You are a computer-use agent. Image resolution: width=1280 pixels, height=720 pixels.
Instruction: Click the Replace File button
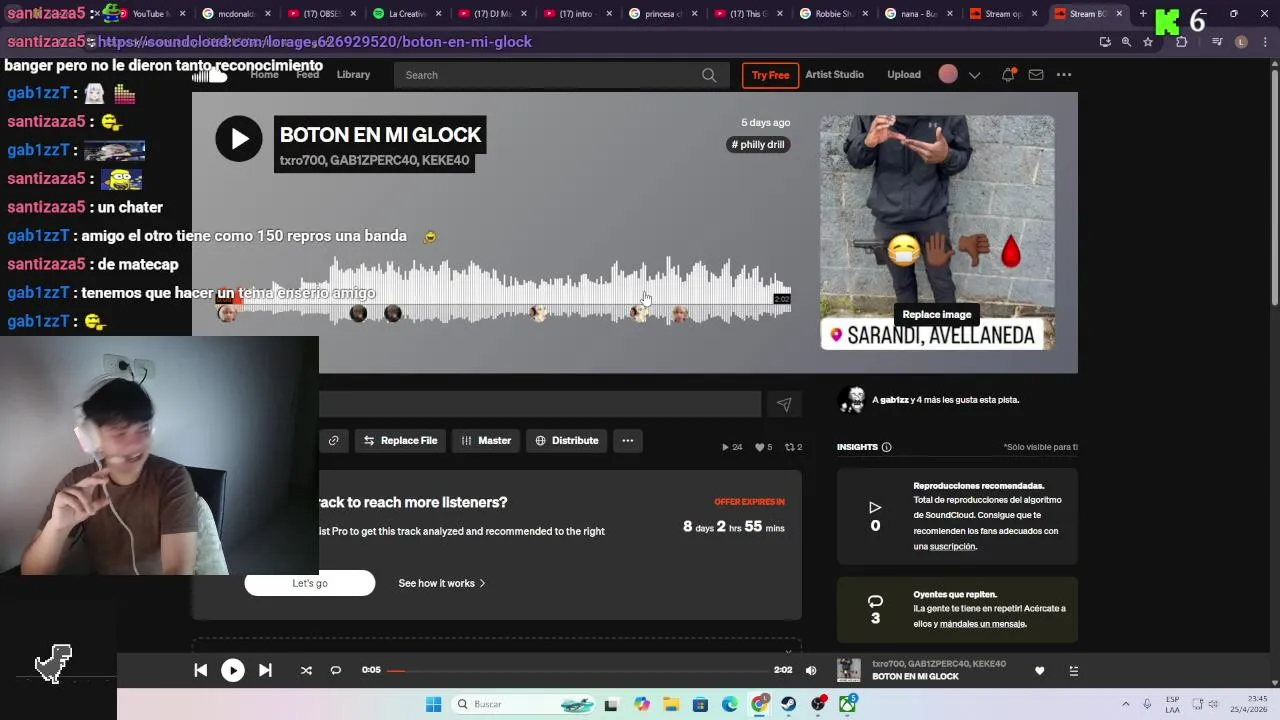400,440
